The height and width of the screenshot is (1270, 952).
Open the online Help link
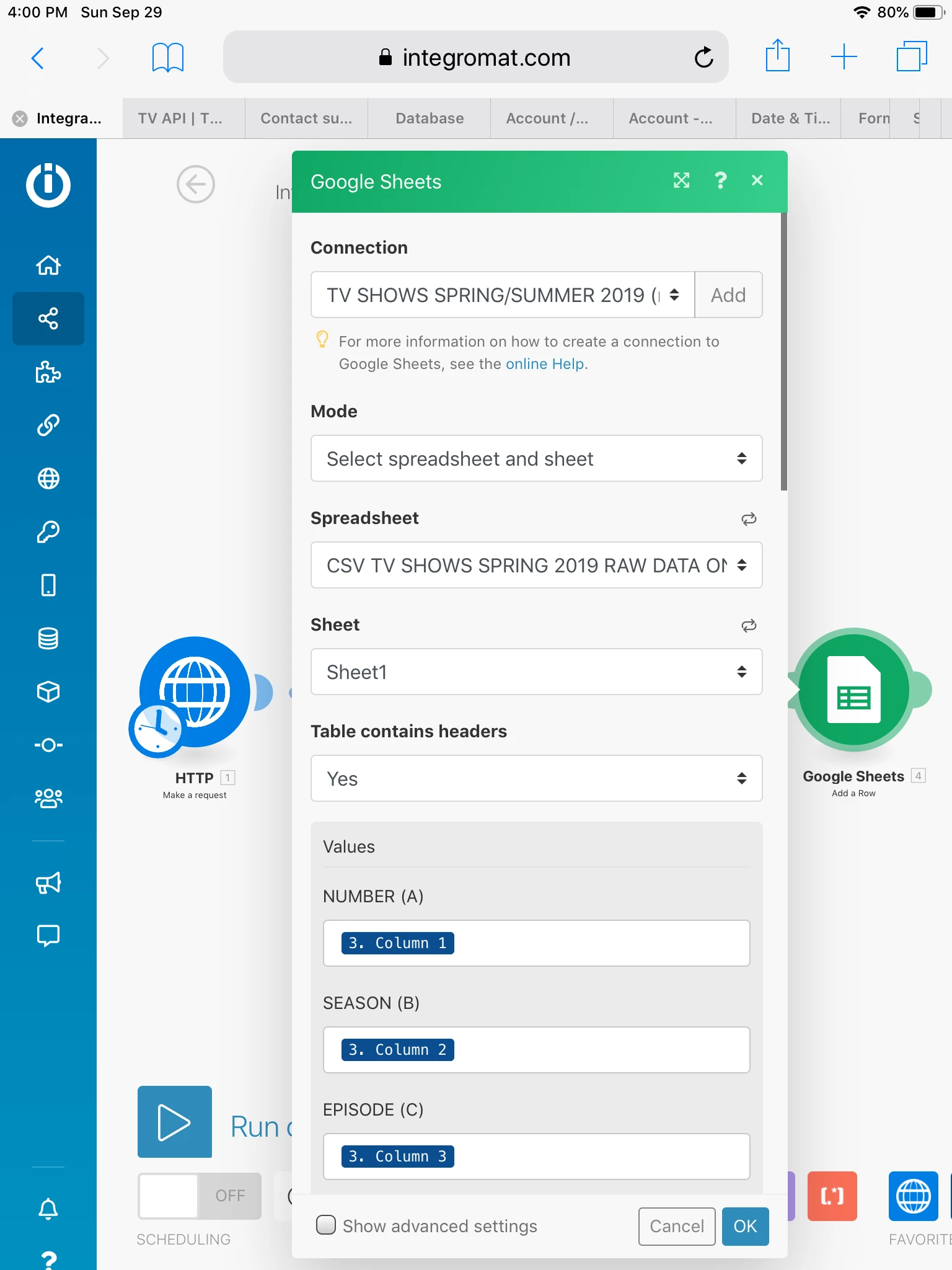coord(545,364)
